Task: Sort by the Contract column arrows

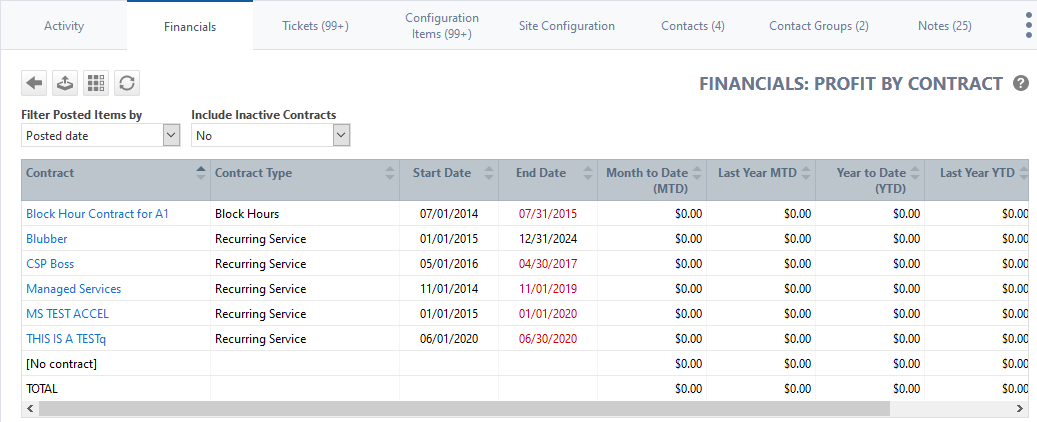Action: coord(201,173)
